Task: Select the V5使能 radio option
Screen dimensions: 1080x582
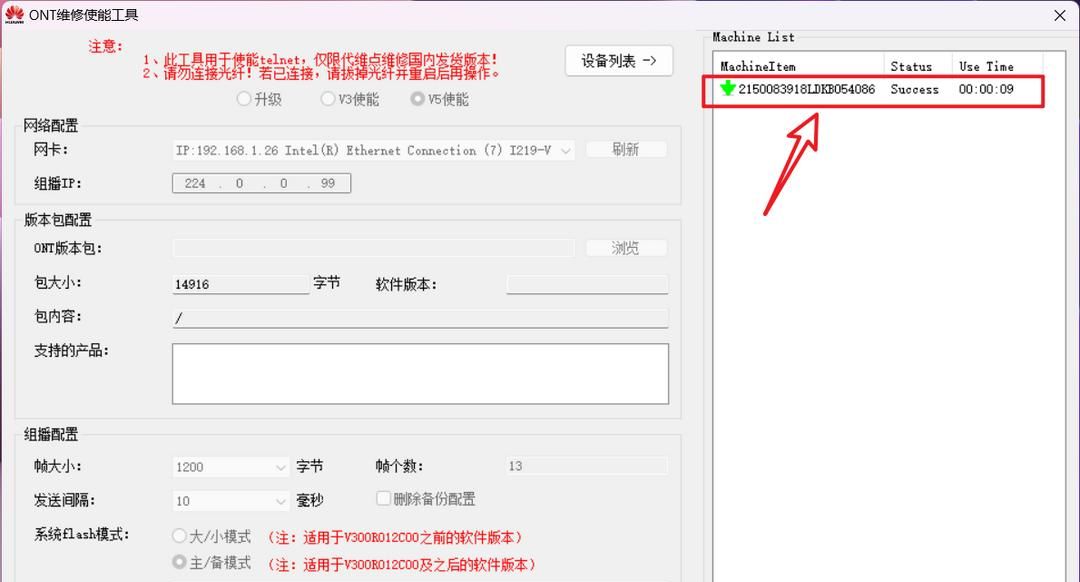Action: click(409, 98)
